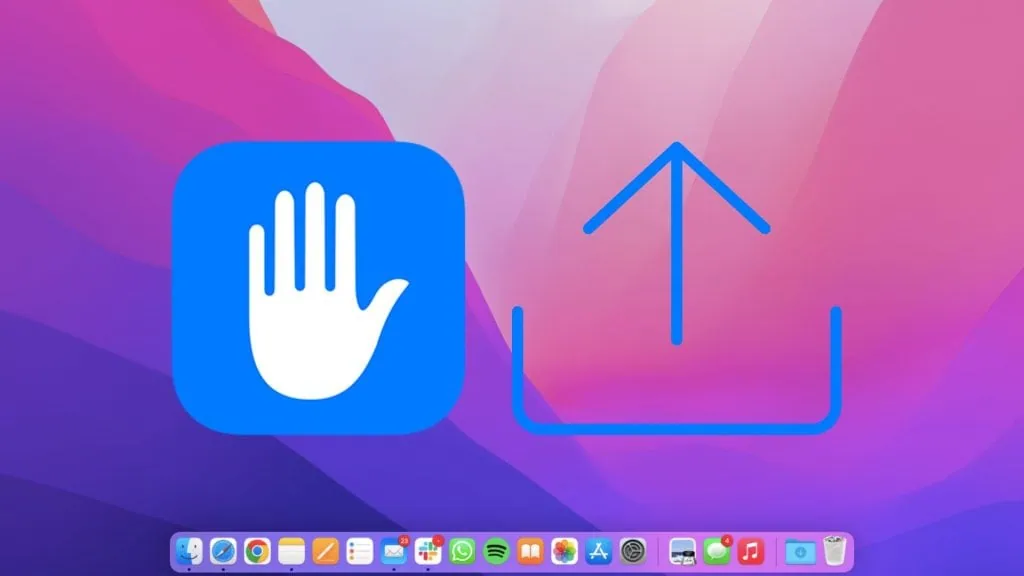
Task: Open Spotify to play music
Action: pyautogui.click(x=496, y=548)
